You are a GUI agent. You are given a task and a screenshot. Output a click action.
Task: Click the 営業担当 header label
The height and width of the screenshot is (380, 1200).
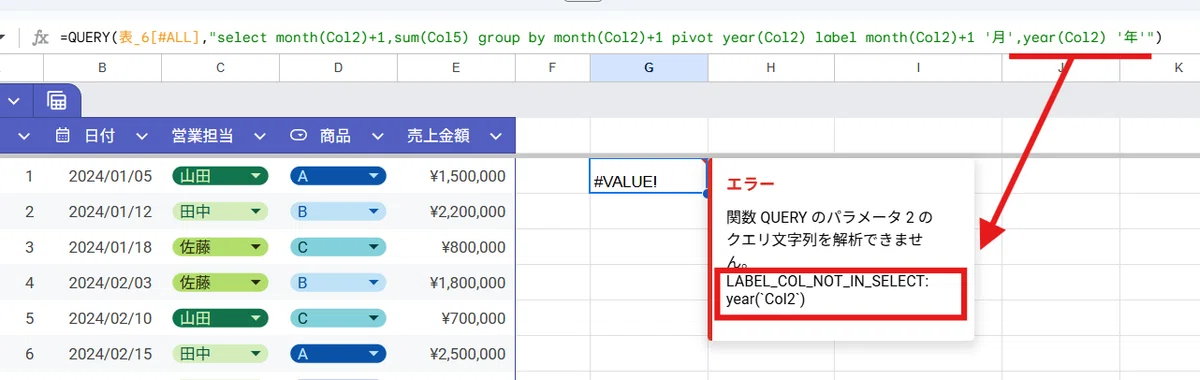point(202,135)
